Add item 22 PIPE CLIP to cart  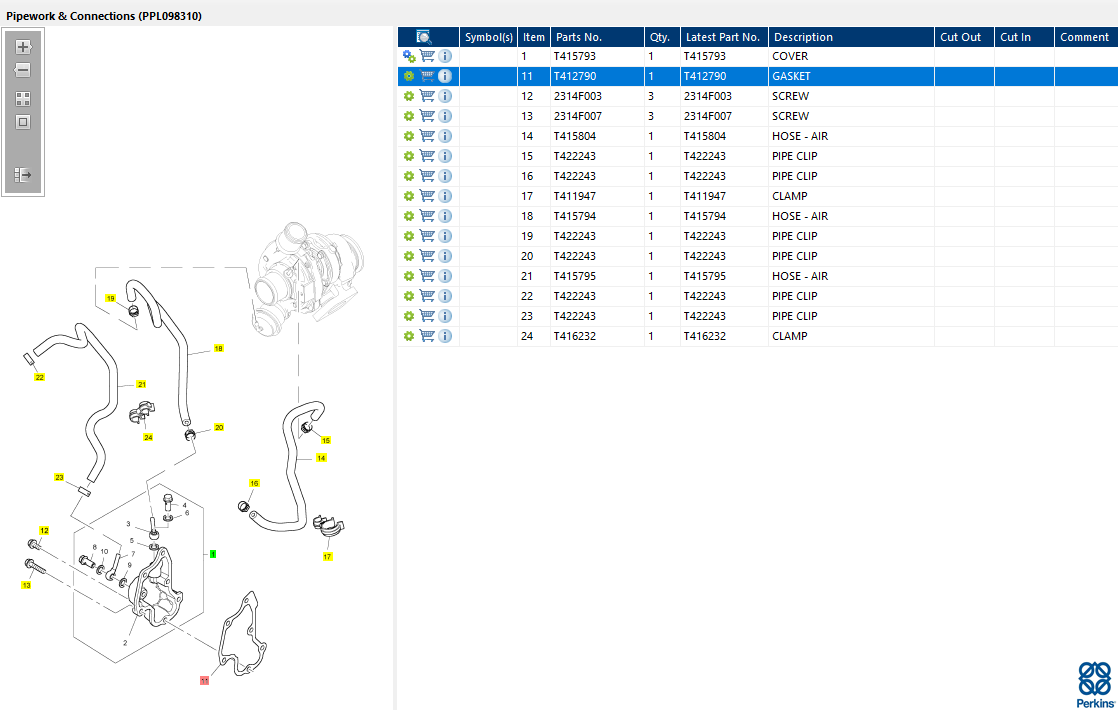click(427, 295)
